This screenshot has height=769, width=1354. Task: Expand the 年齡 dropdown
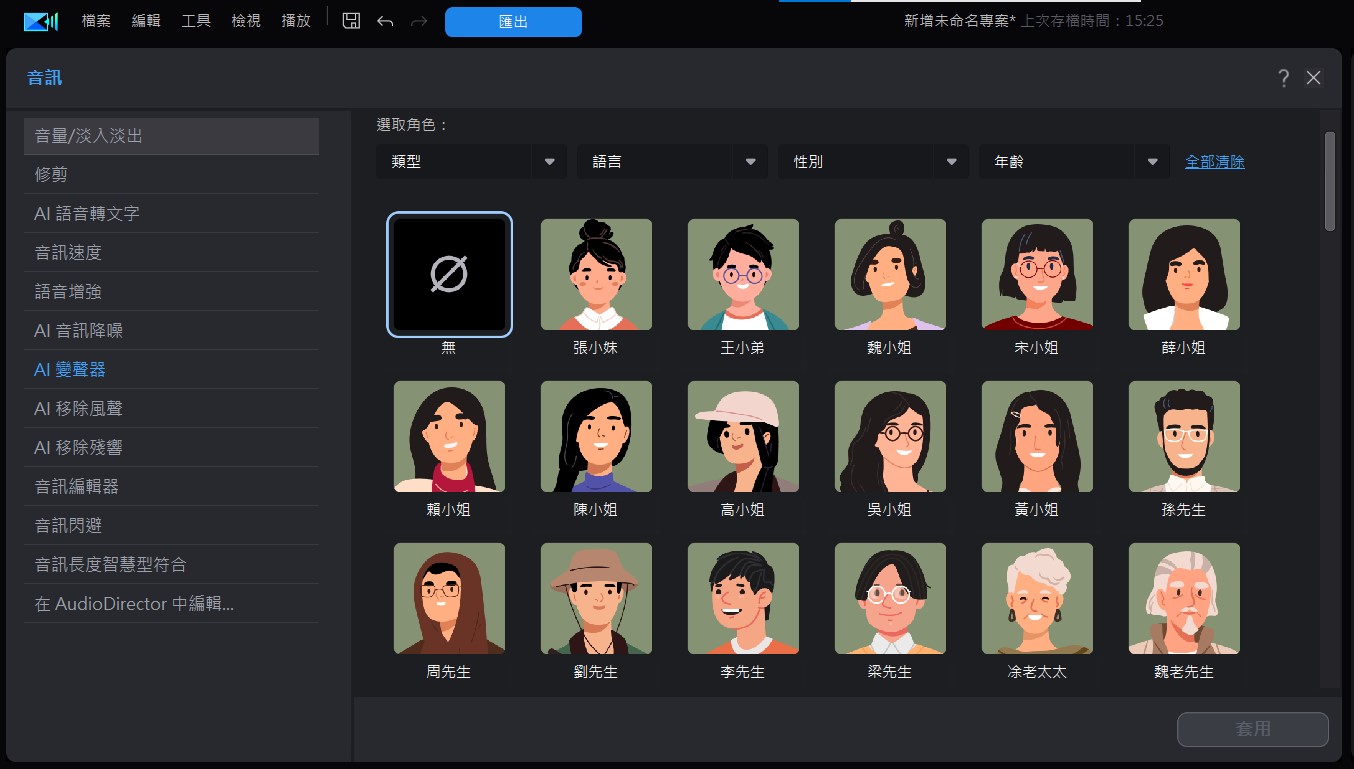[x=1073, y=161]
